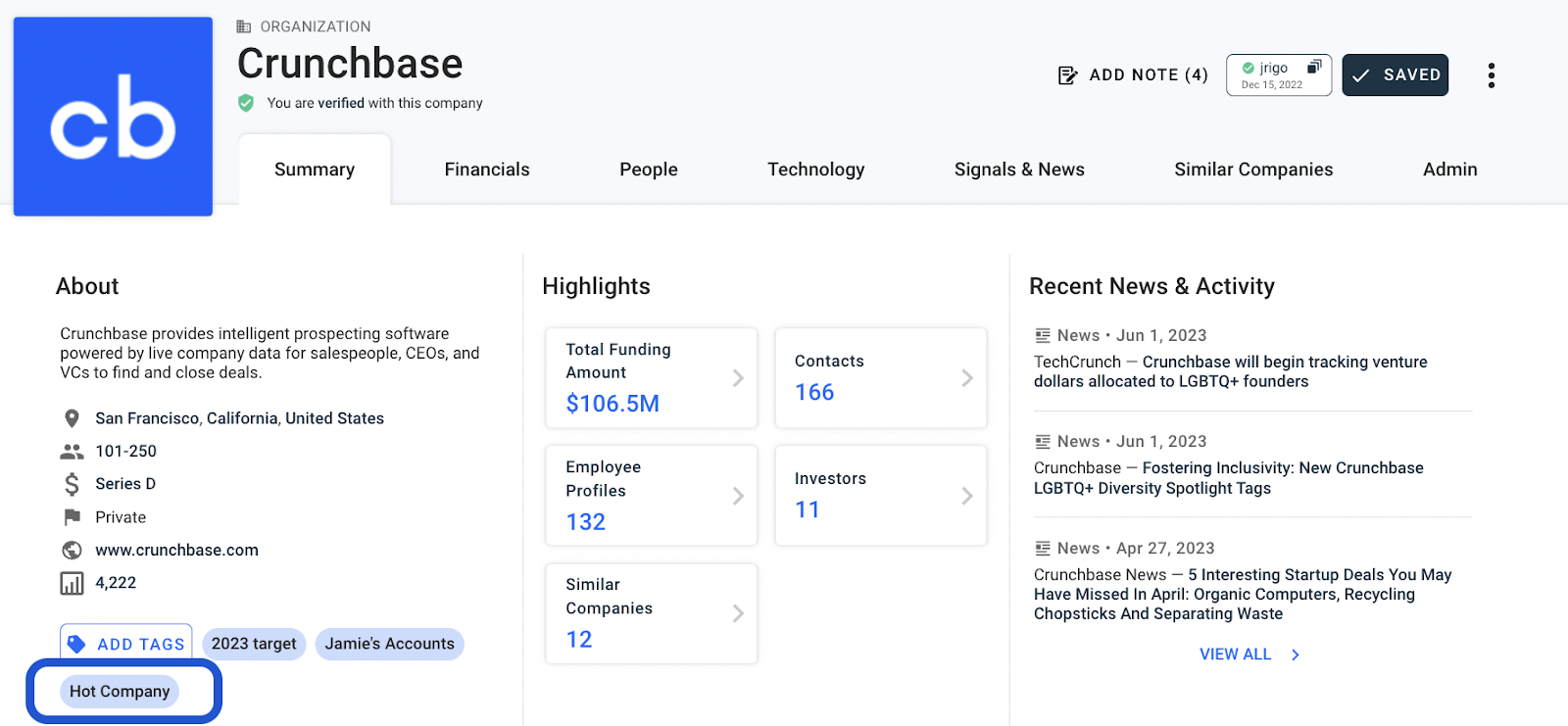This screenshot has width=1568, height=726.
Task: Open the three-dot more options menu
Action: [1491, 75]
